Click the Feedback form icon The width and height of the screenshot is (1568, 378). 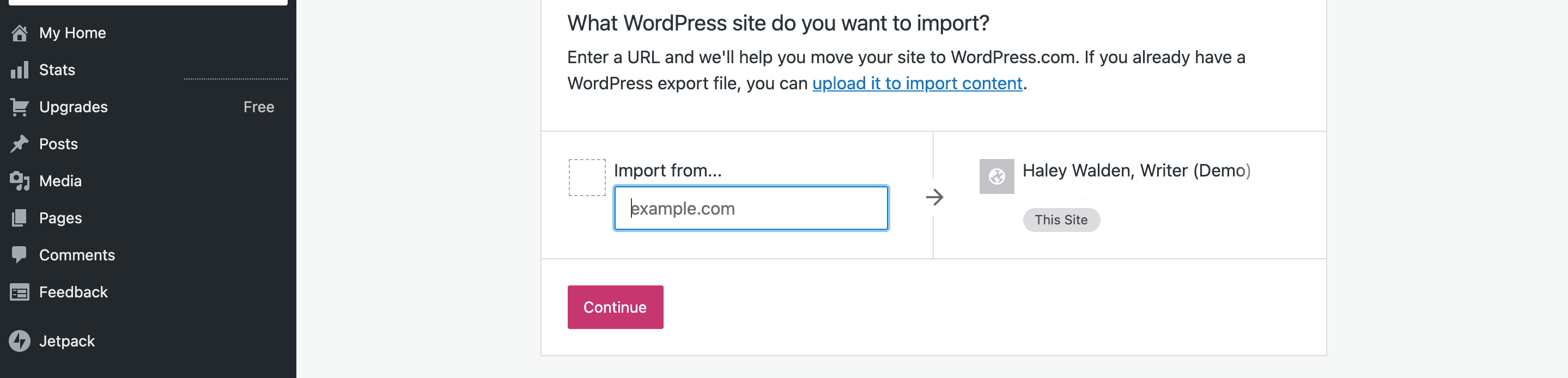20,292
